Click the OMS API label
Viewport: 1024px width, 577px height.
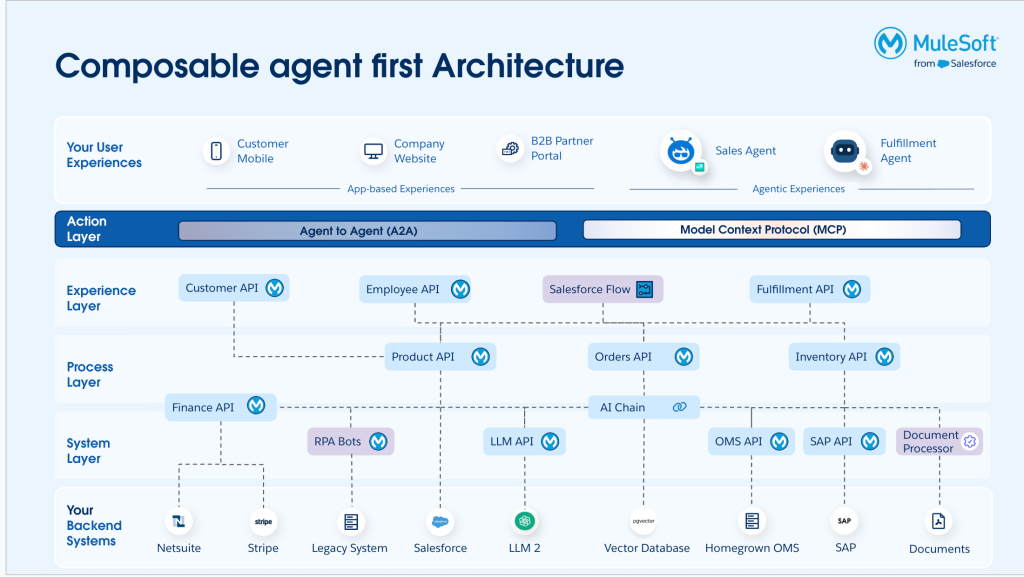[x=739, y=442]
